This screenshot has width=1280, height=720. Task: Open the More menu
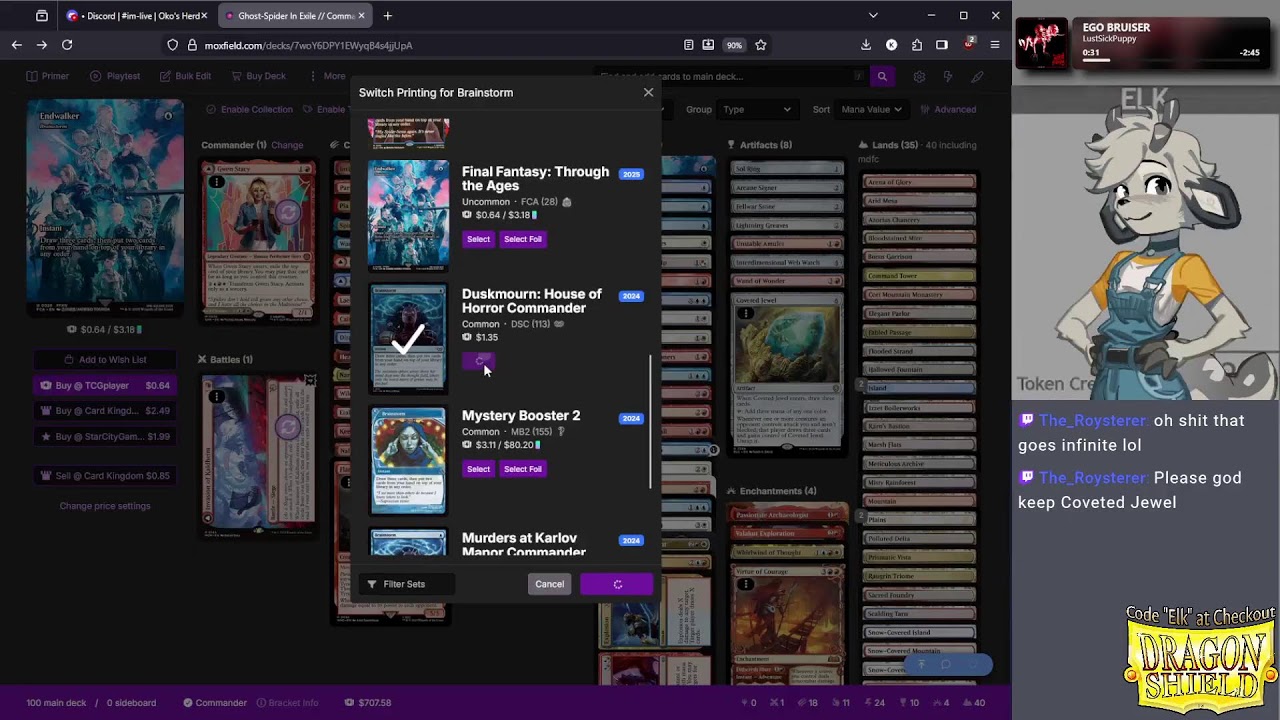326,76
